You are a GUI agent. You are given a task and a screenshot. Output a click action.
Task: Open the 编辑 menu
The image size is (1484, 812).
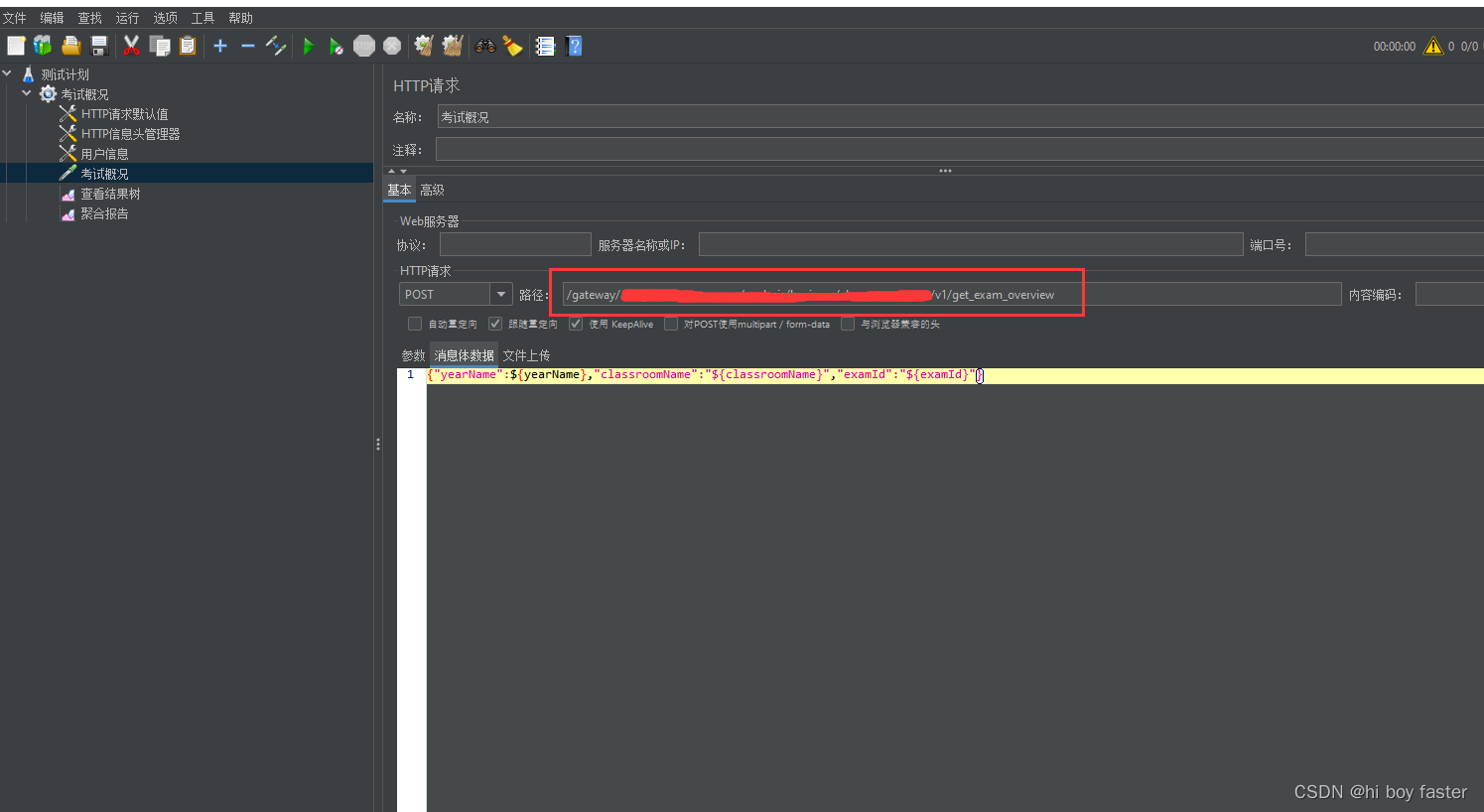click(x=52, y=18)
